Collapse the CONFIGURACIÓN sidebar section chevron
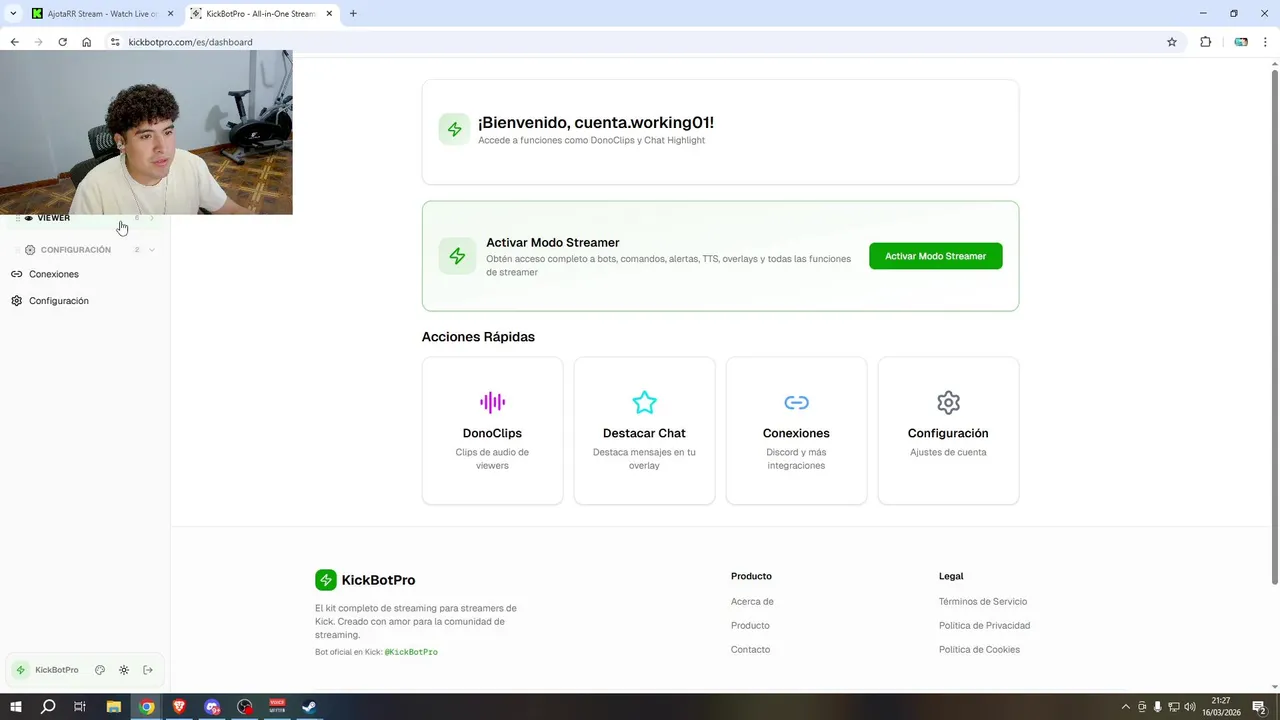 click(x=152, y=250)
